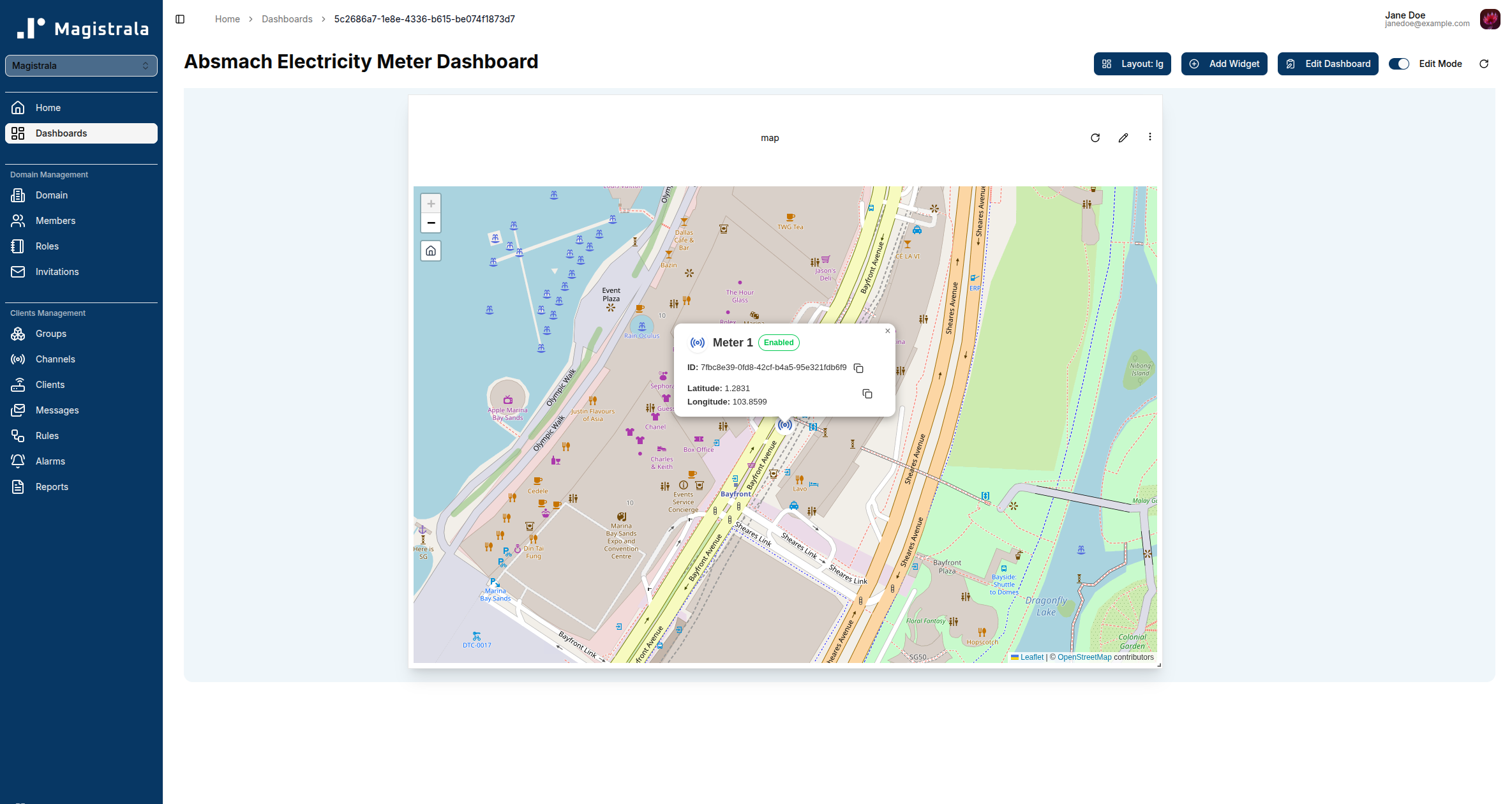Click the Add Widget button

[x=1224, y=64]
